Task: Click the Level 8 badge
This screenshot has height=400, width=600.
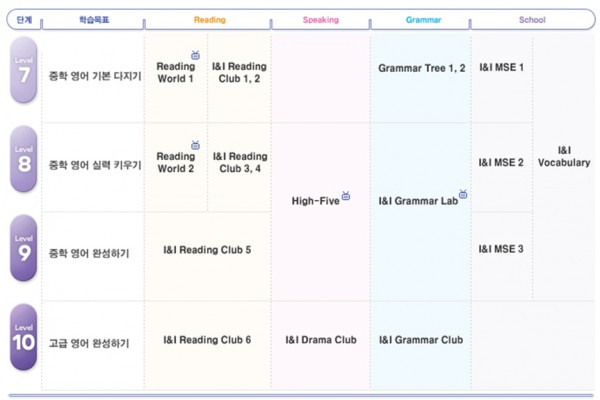Action: pyautogui.click(x=24, y=159)
